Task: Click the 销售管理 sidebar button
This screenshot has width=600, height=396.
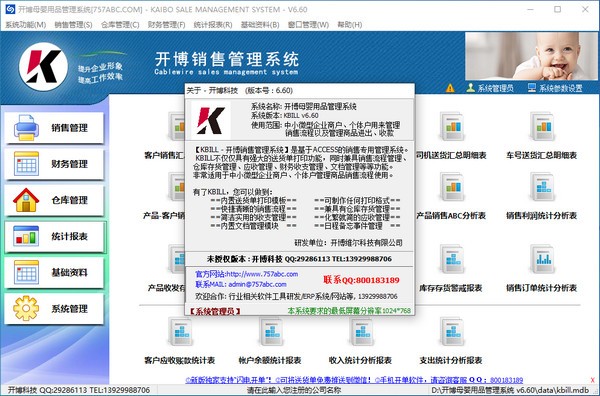Action: (x=54, y=128)
